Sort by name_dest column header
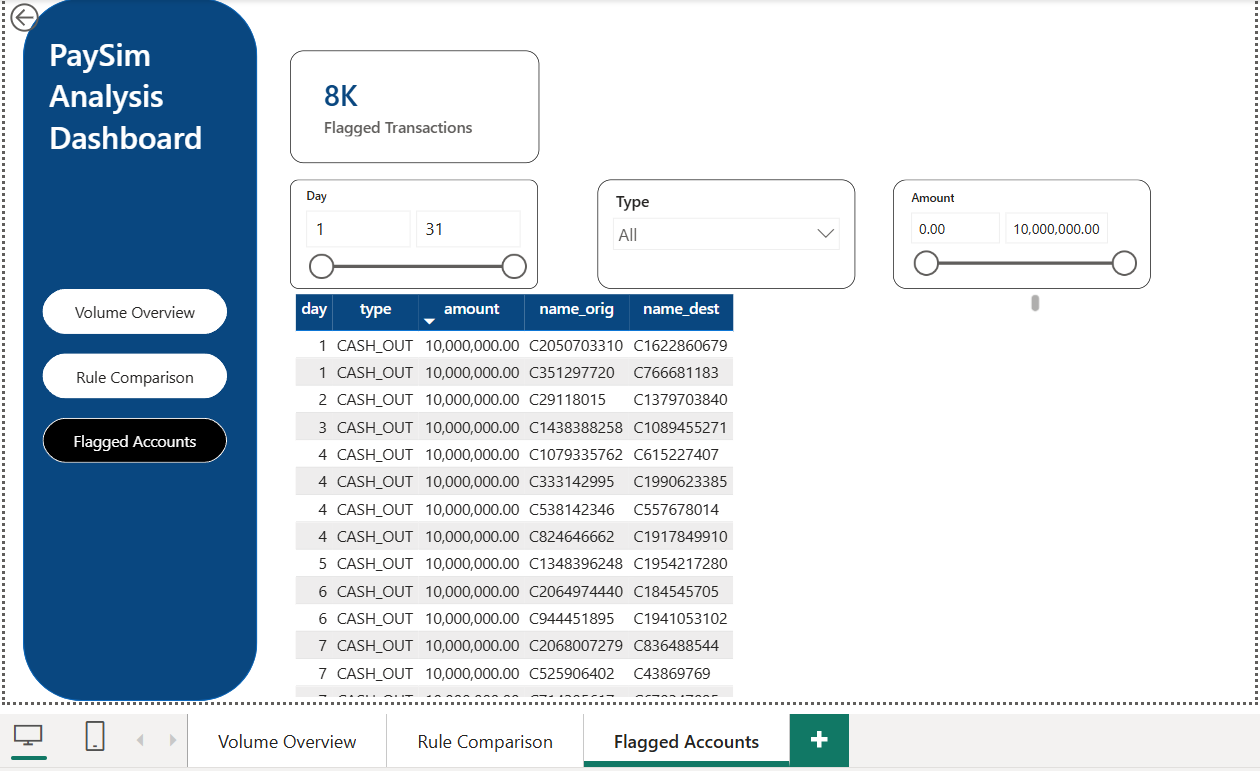 click(x=681, y=310)
